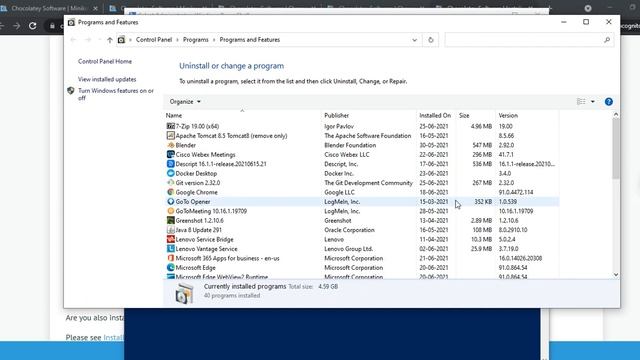Click the Docker Desktop icon
The width and height of the screenshot is (640, 360).
(171, 173)
